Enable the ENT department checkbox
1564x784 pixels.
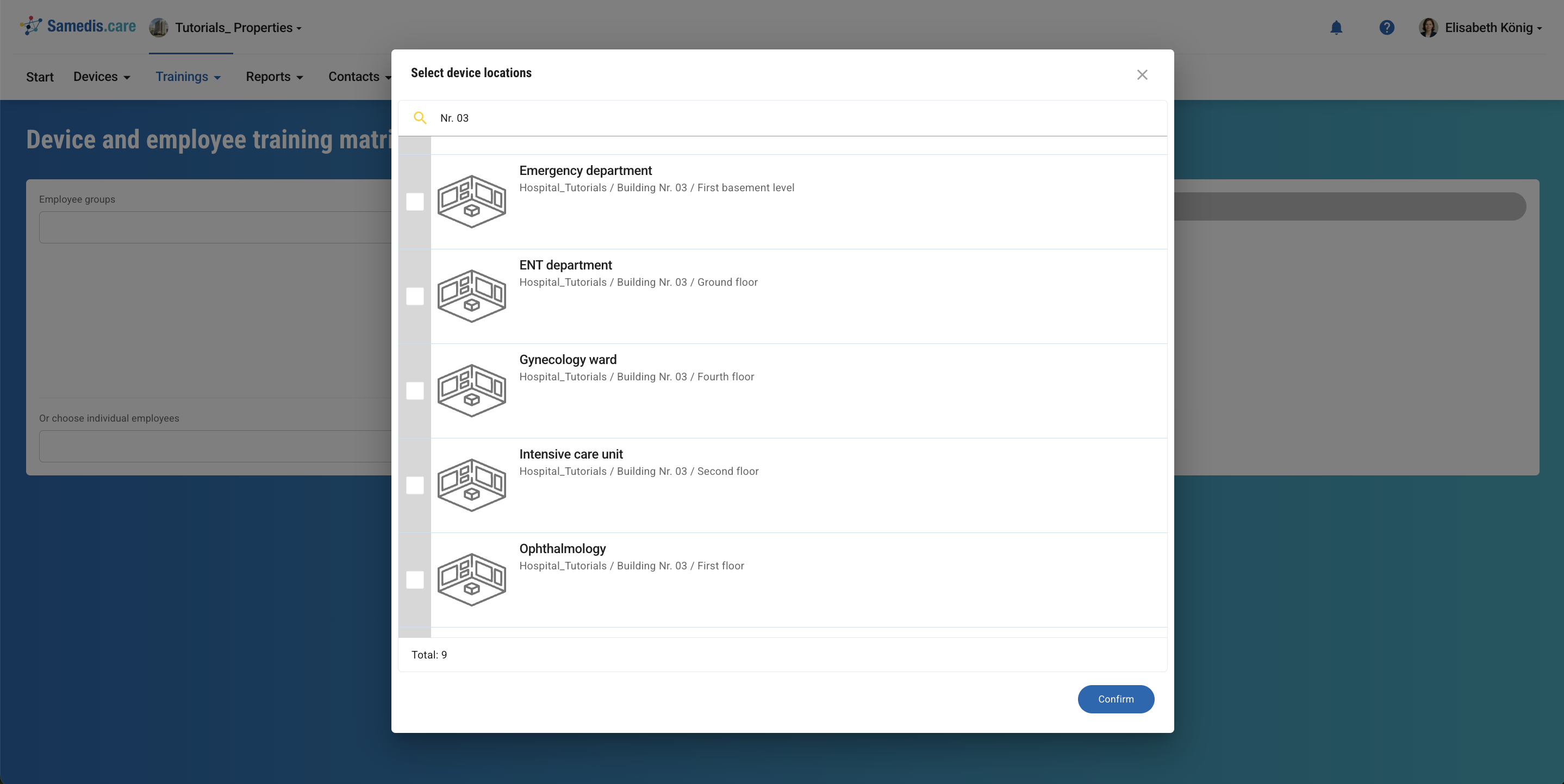coord(415,297)
